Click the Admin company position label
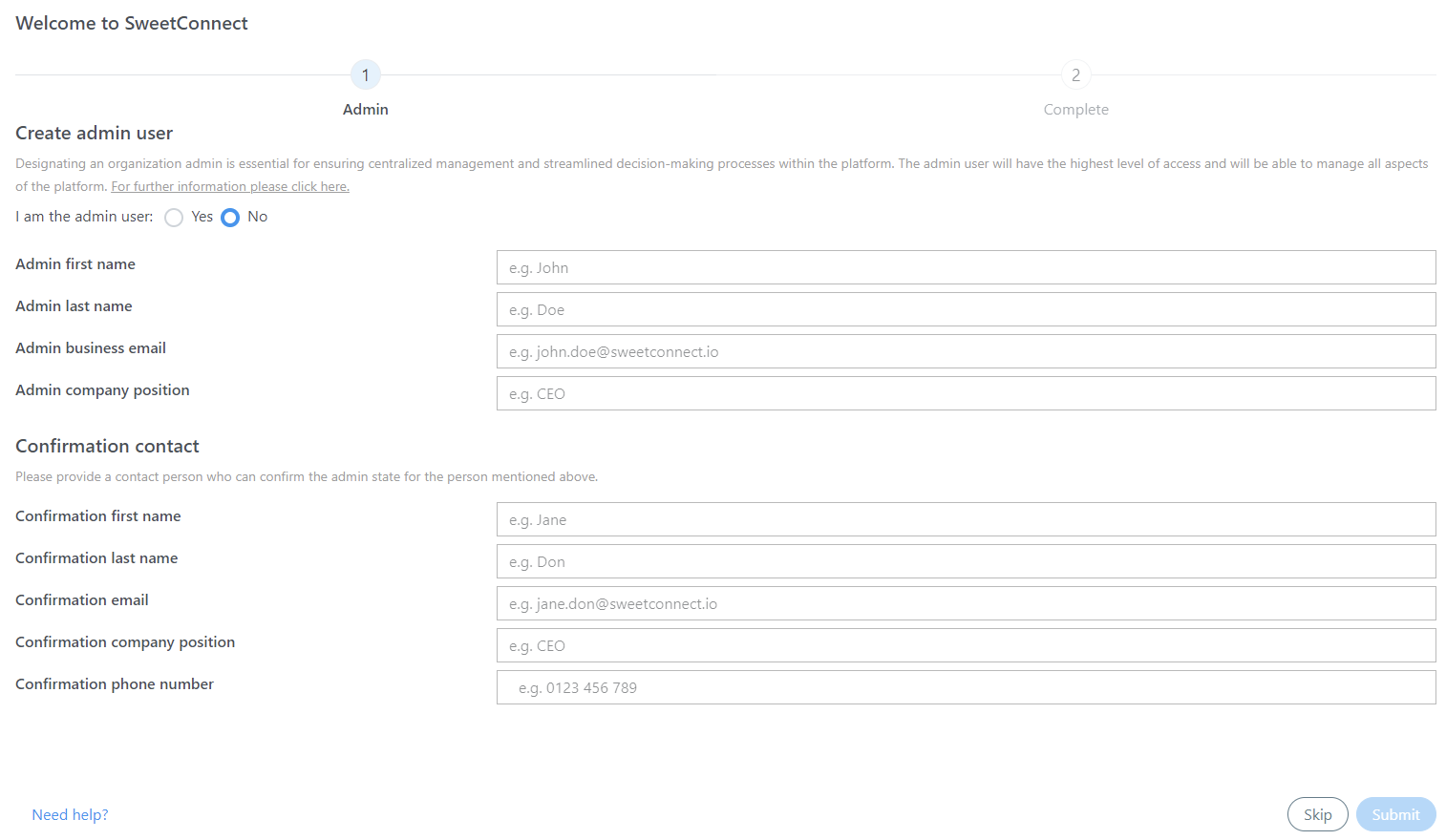The image size is (1446, 840). [x=102, y=390]
